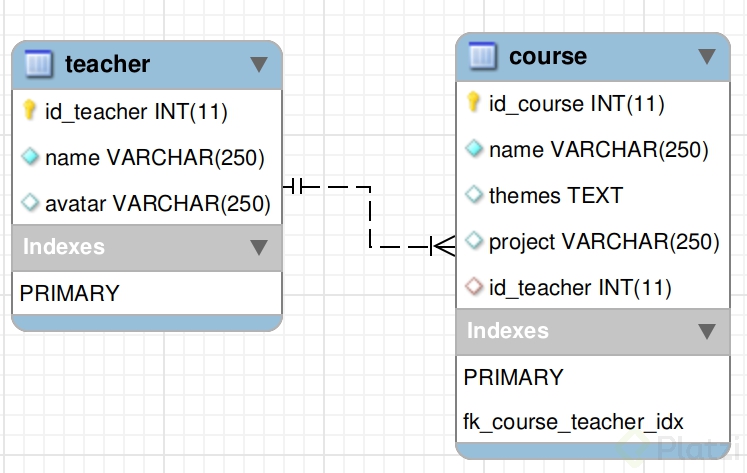This screenshot has height=473, width=747.
Task: Click the id_course primary key icon
Action: click(x=474, y=103)
